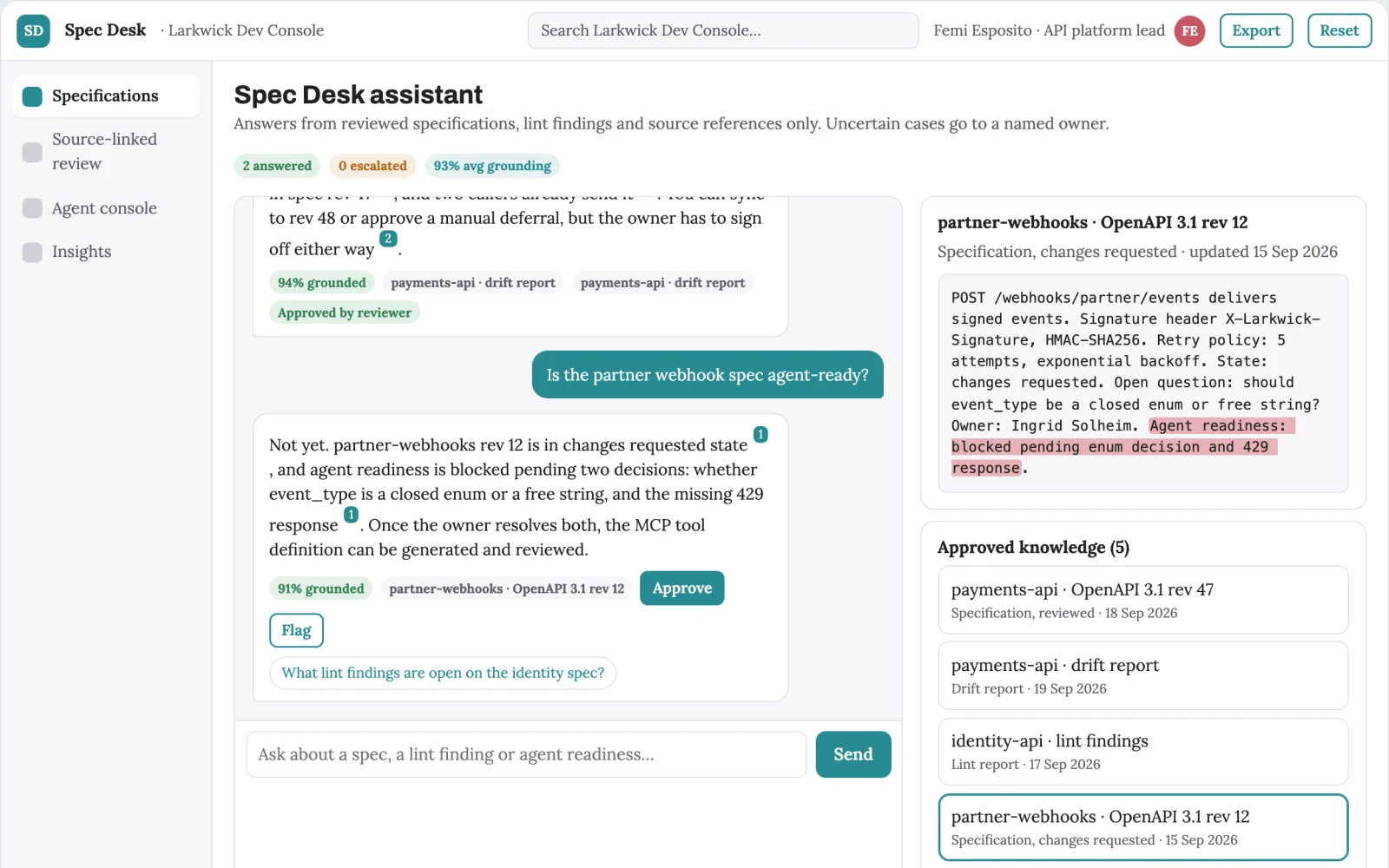Click the Insights sidebar icon

click(x=32, y=252)
